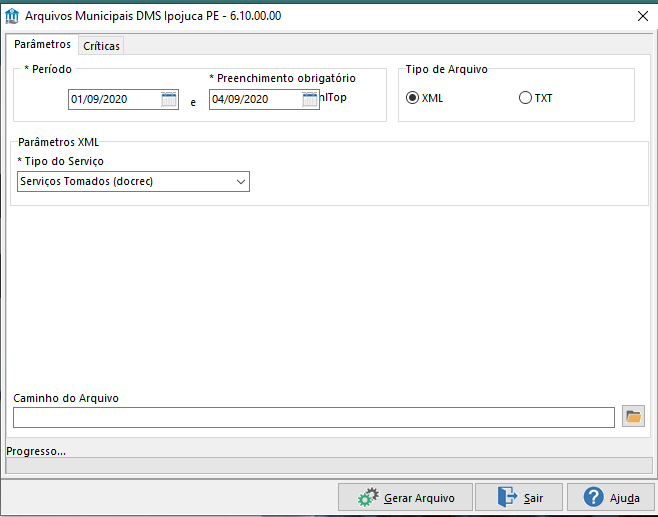658x517 pixels.
Task: Click the Parâmetros XML group label
Action: [x=58, y=142]
